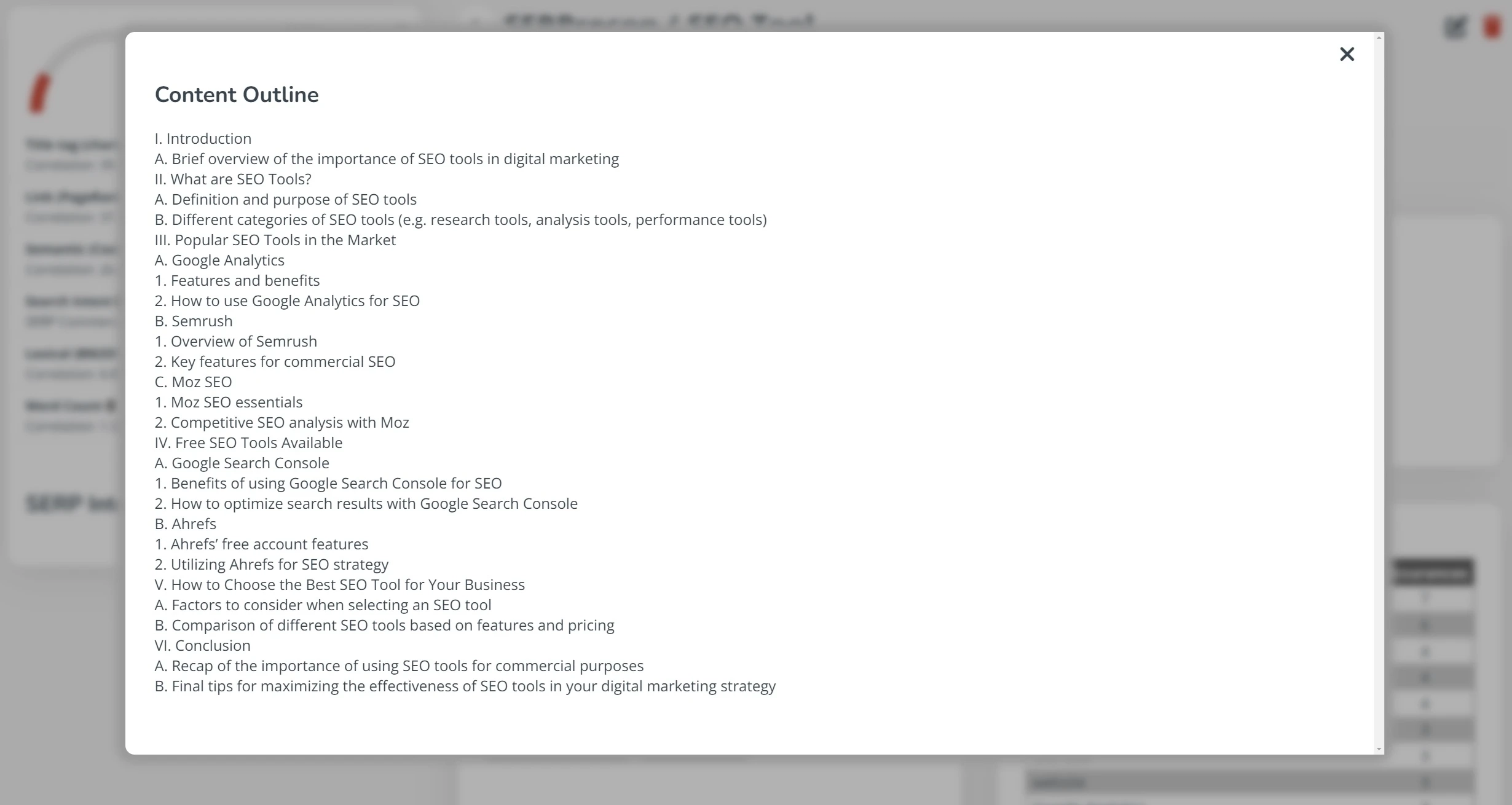Click the 'II. What are SEO Tools?' line
The image size is (1512, 805).
point(233,179)
